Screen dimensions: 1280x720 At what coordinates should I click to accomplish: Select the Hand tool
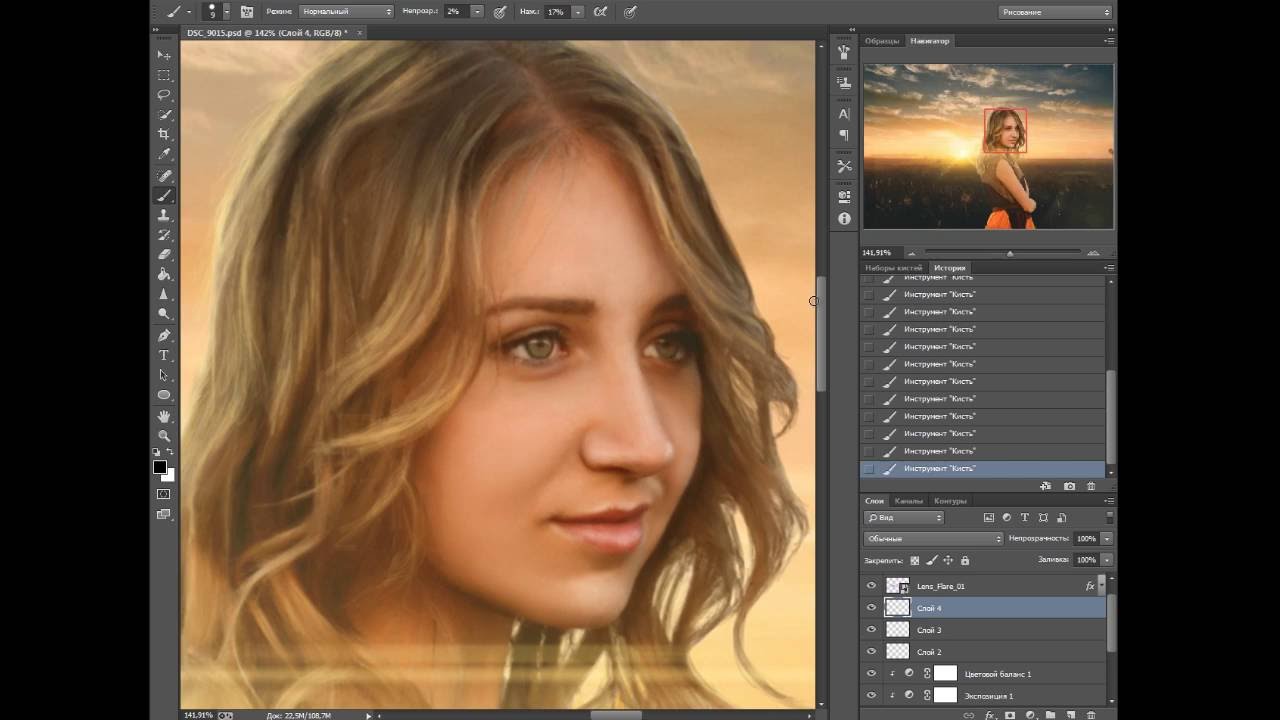pos(164,416)
